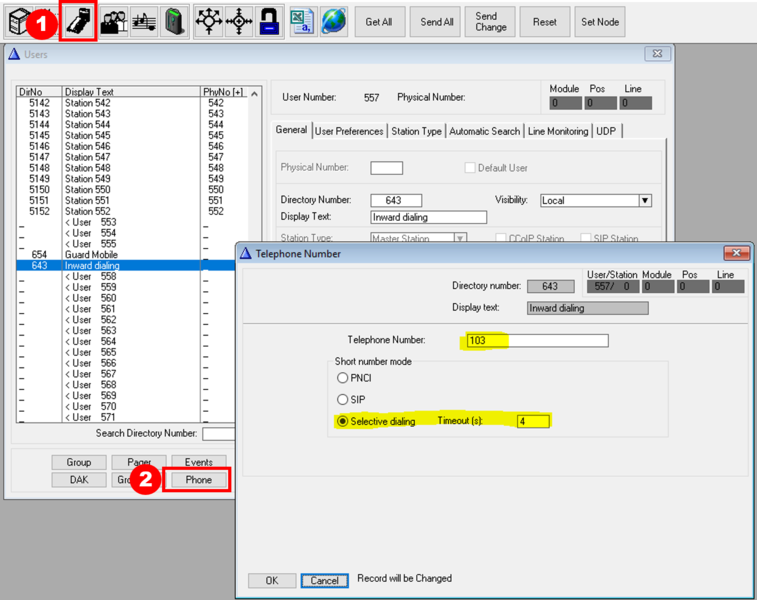
Task: Open the globe web icon
Action: click(333, 22)
